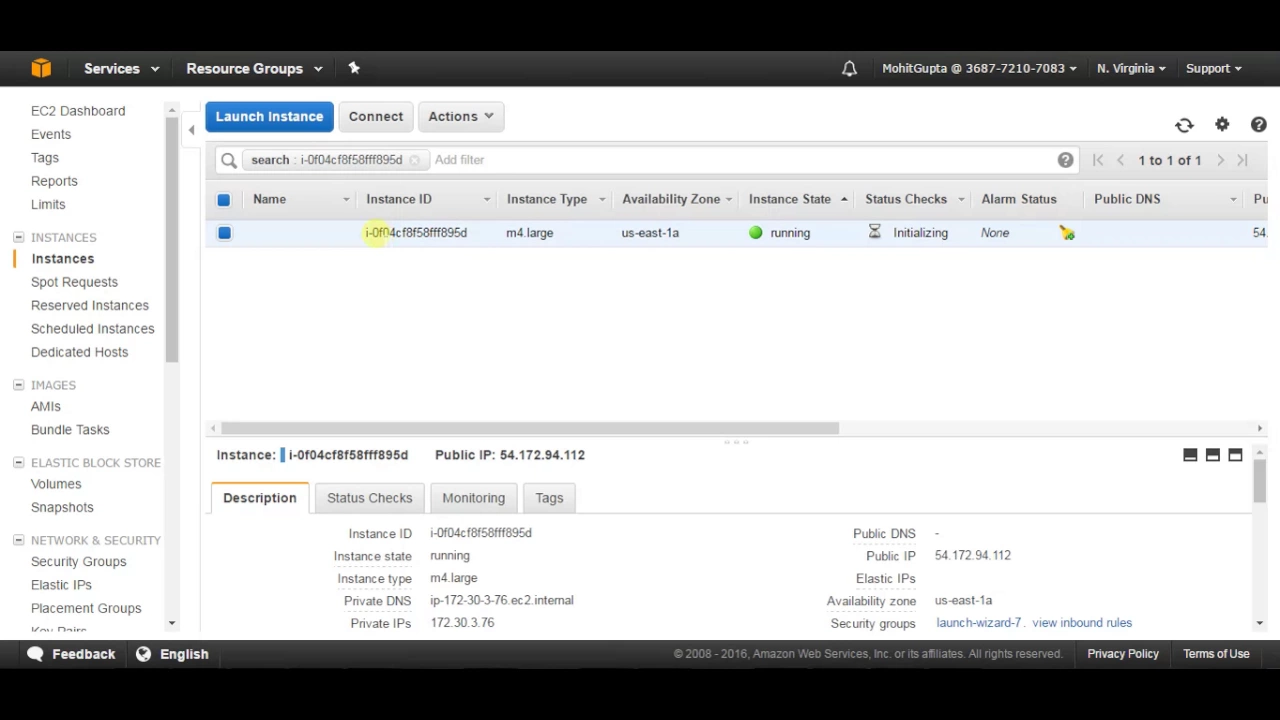
Task: Open the N. Virginia region dropdown
Action: click(1131, 68)
